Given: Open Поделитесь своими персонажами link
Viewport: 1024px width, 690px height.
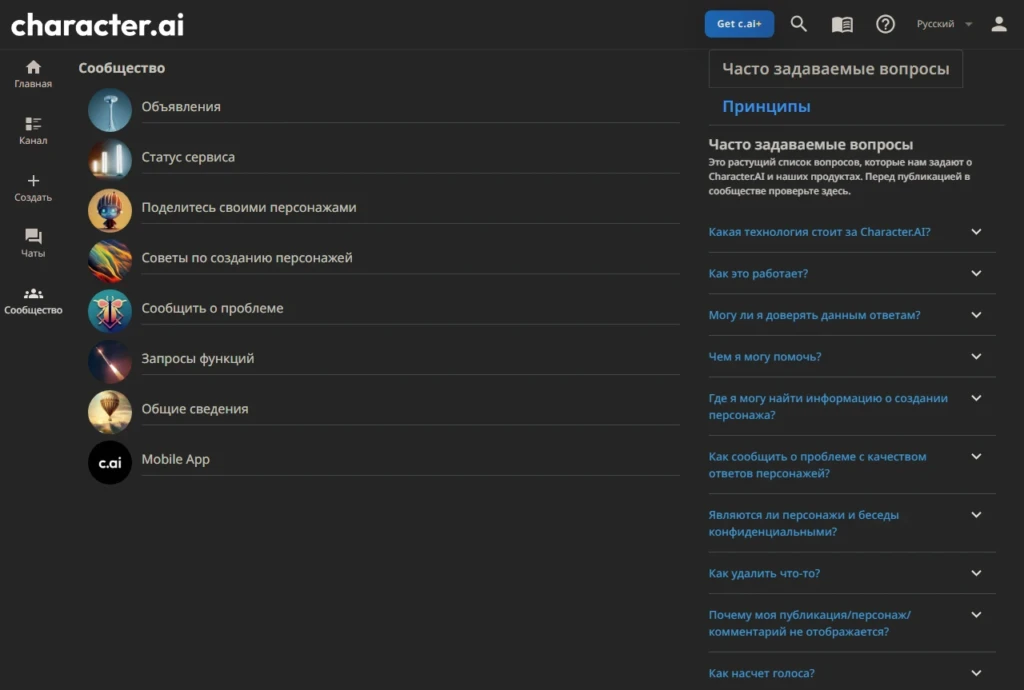Looking at the screenshot, I should (249, 208).
